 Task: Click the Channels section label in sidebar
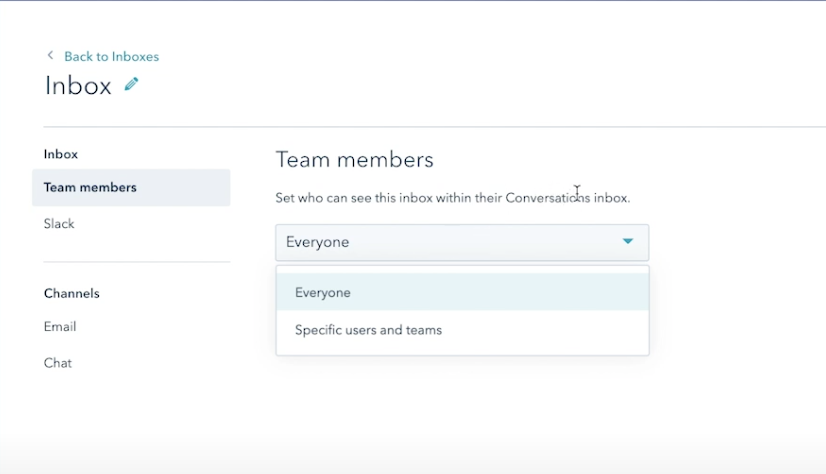[x=71, y=293]
